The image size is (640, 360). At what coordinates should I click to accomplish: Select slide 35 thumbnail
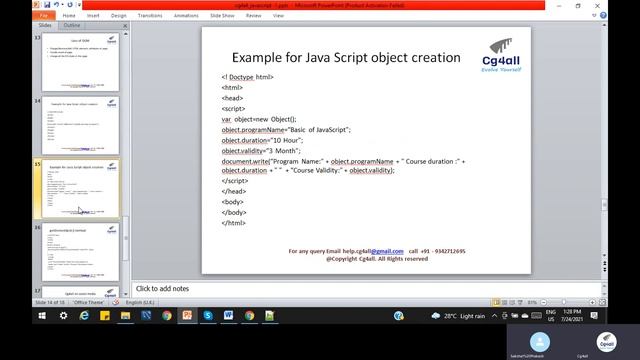[80, 189]
